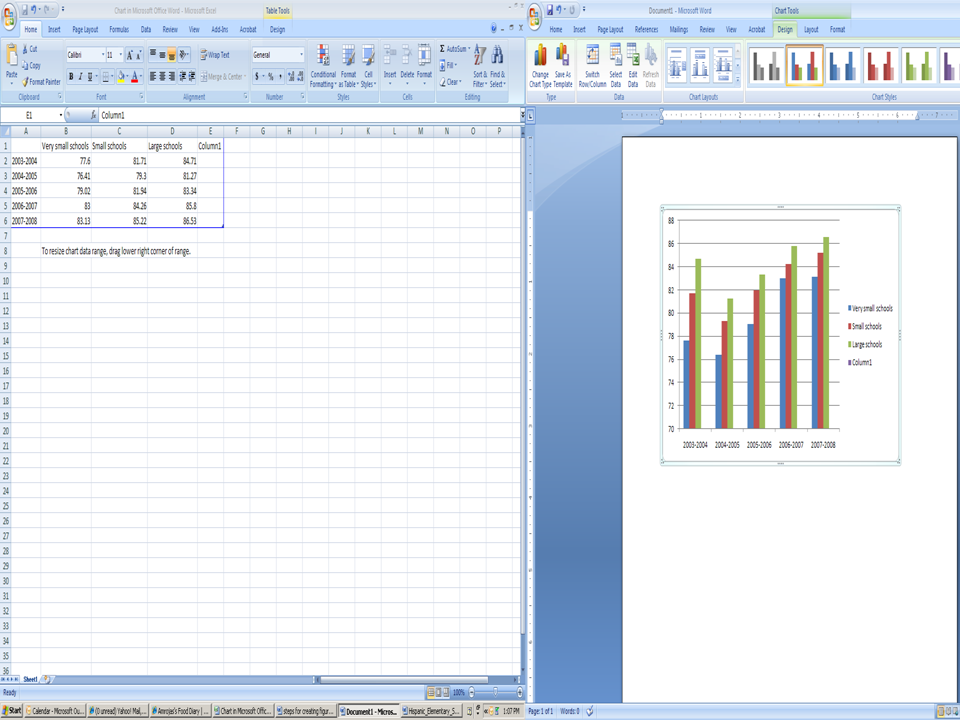Switch to Excel's Data tab
The image size is (960, 720).
[146, 29]
